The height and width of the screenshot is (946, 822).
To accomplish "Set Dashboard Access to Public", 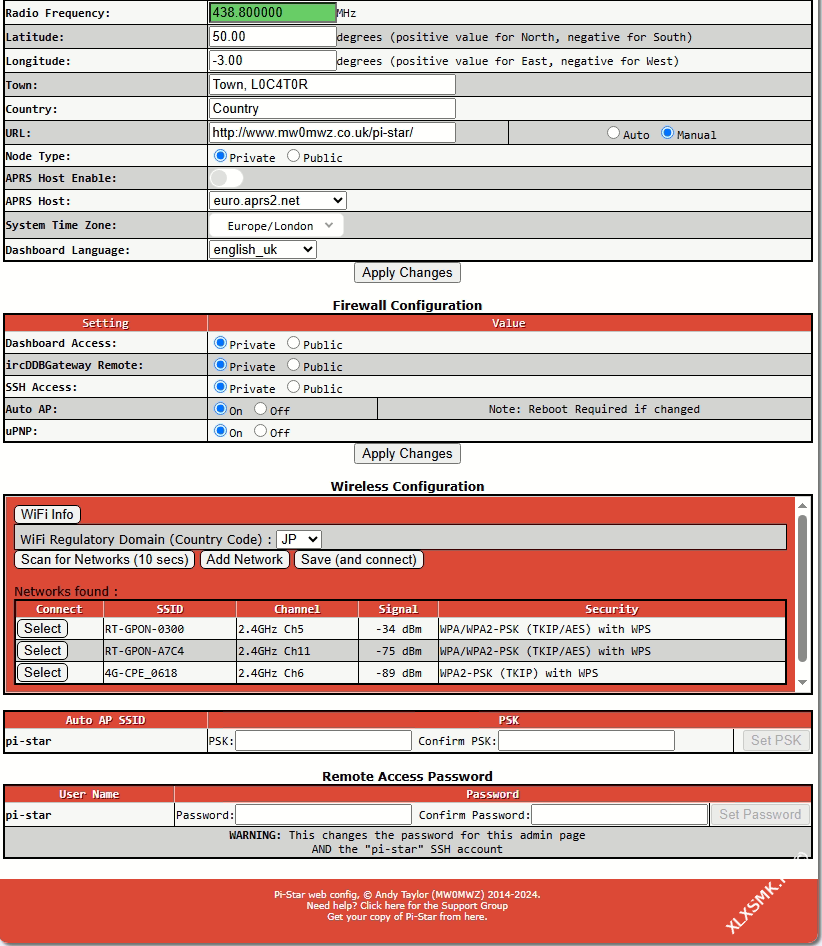I will (x=293, y=343).
